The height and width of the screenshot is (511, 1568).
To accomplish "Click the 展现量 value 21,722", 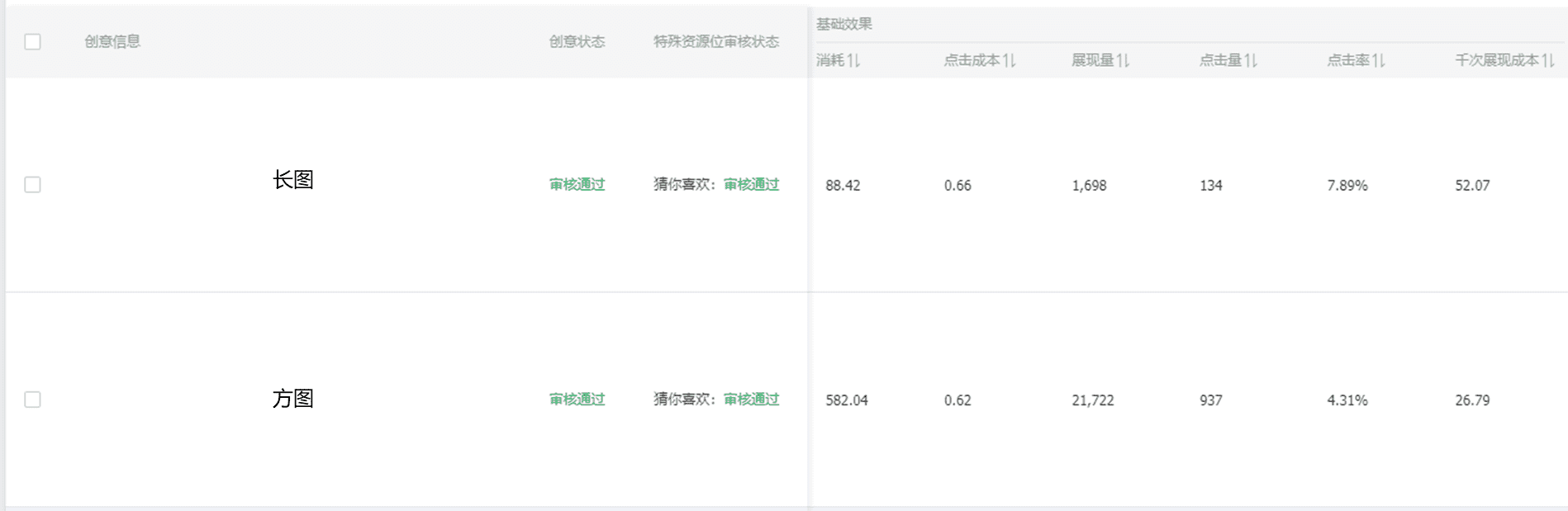I will click(x=1093, y=400).
